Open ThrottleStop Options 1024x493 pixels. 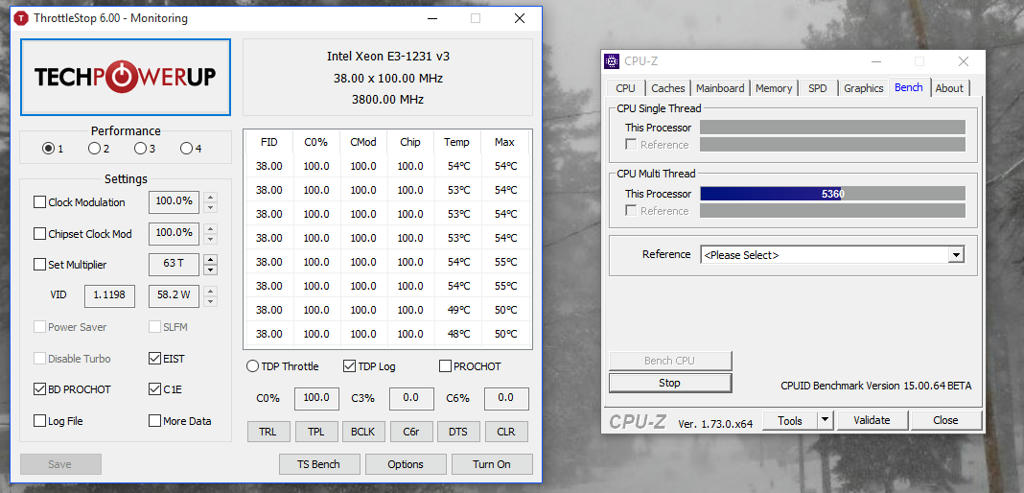pos(405,464)
